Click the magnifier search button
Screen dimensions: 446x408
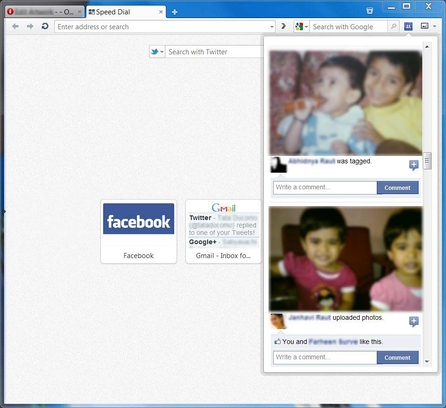click(x=394, y=26)
